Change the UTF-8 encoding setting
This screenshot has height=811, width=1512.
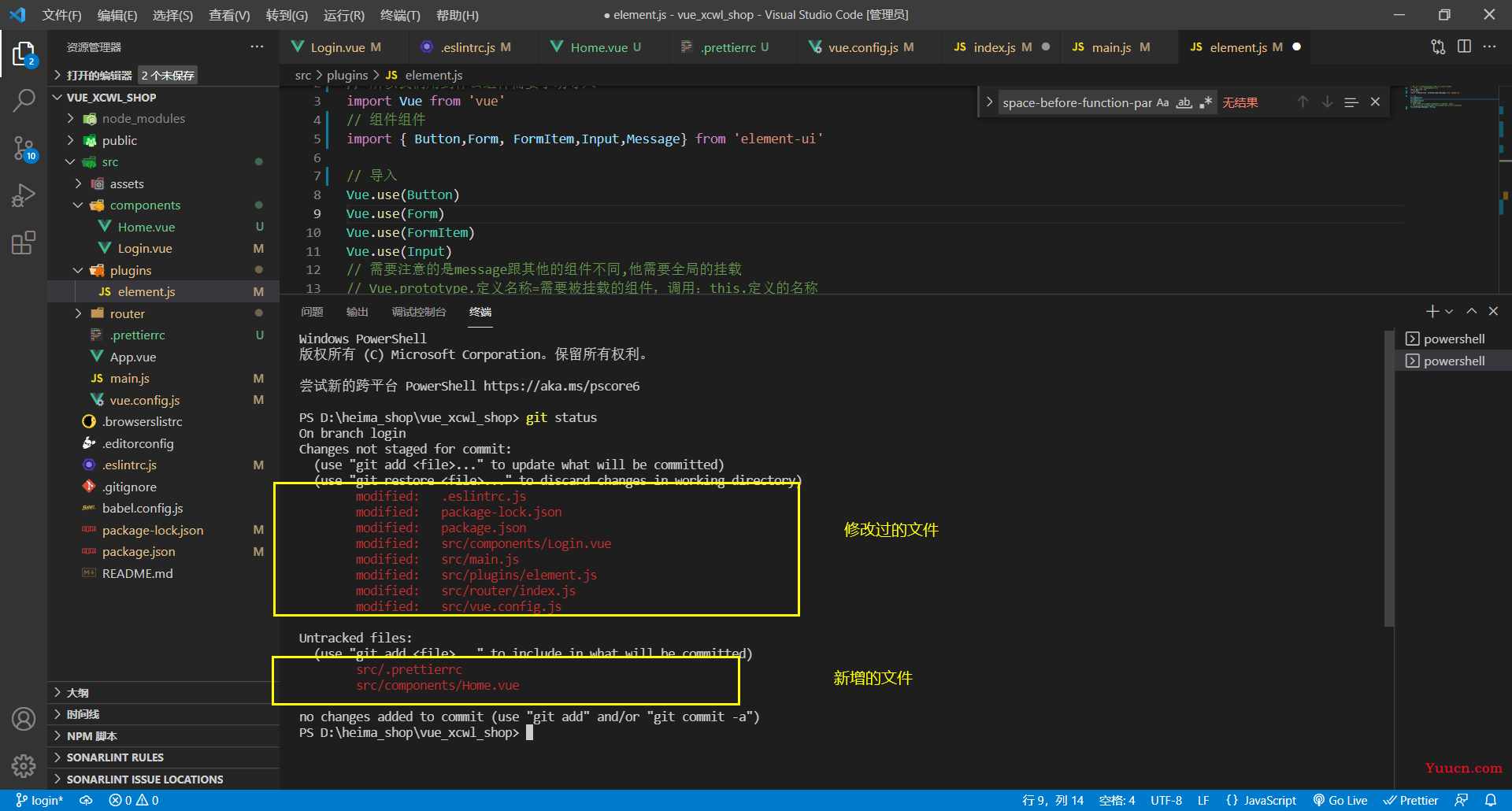pyautogui.click(x=1165, y=800)
